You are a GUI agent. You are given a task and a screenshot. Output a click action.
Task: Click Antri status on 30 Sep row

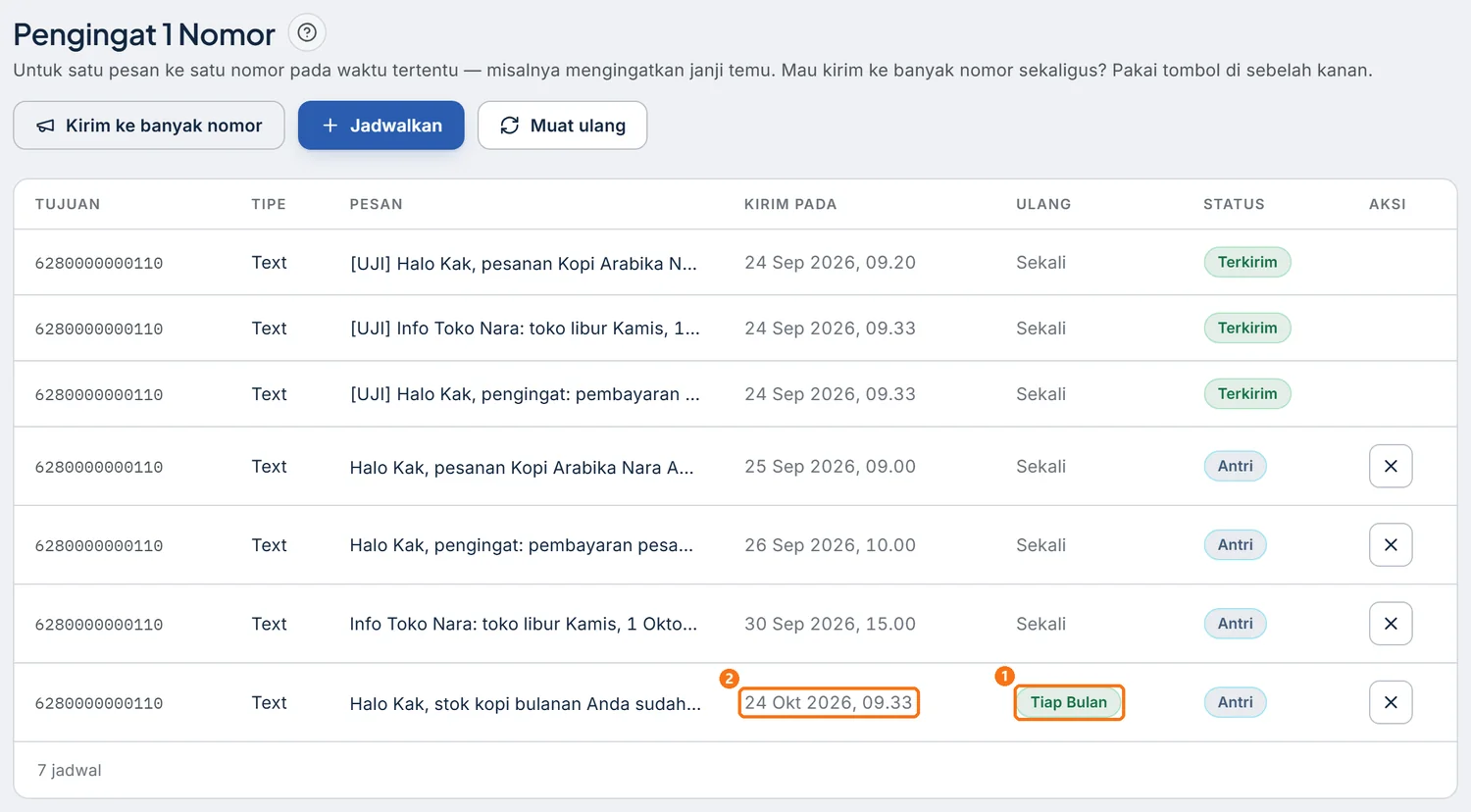(x=1236, y=623)
